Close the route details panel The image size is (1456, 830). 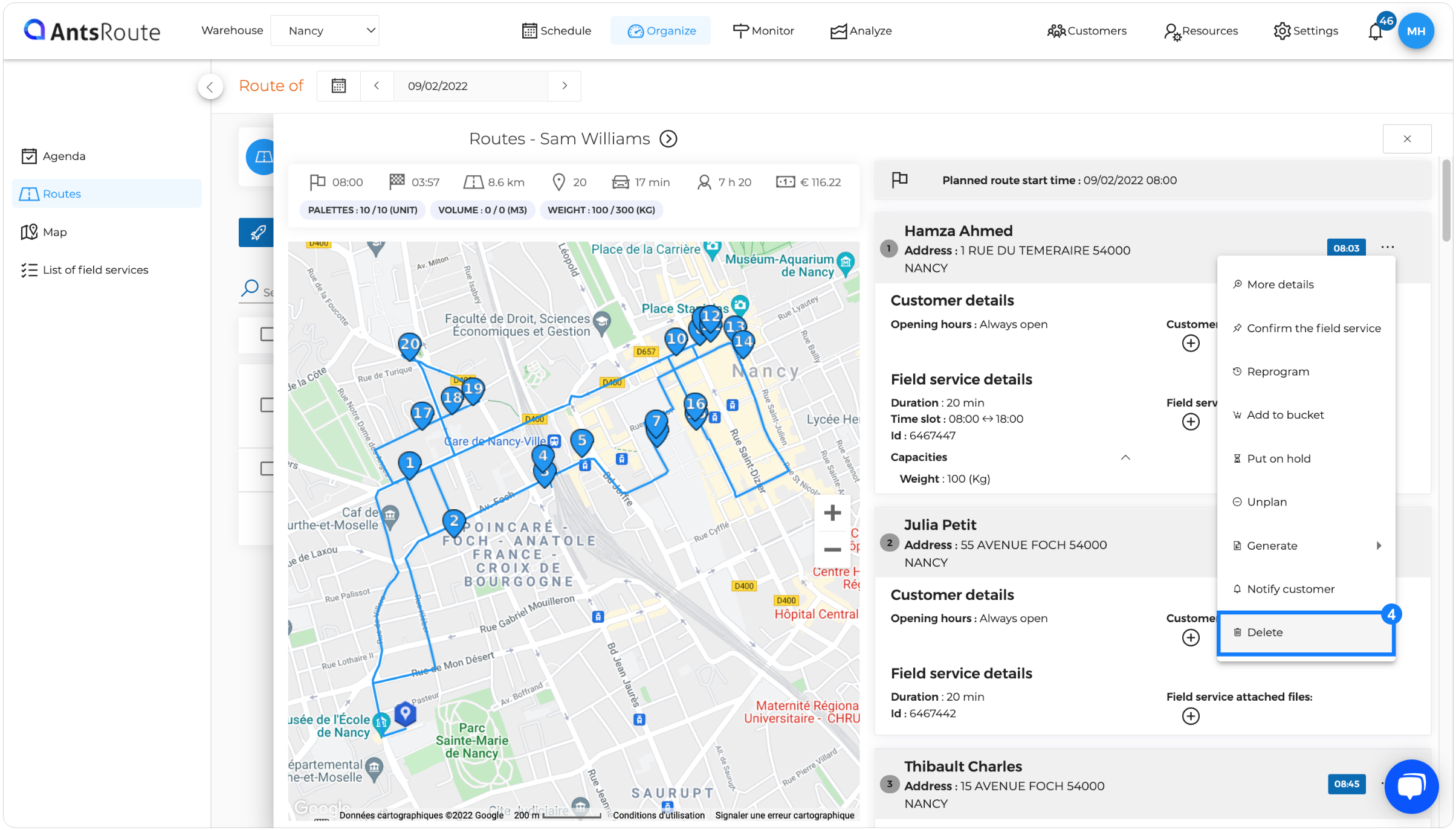(1407, 139)
